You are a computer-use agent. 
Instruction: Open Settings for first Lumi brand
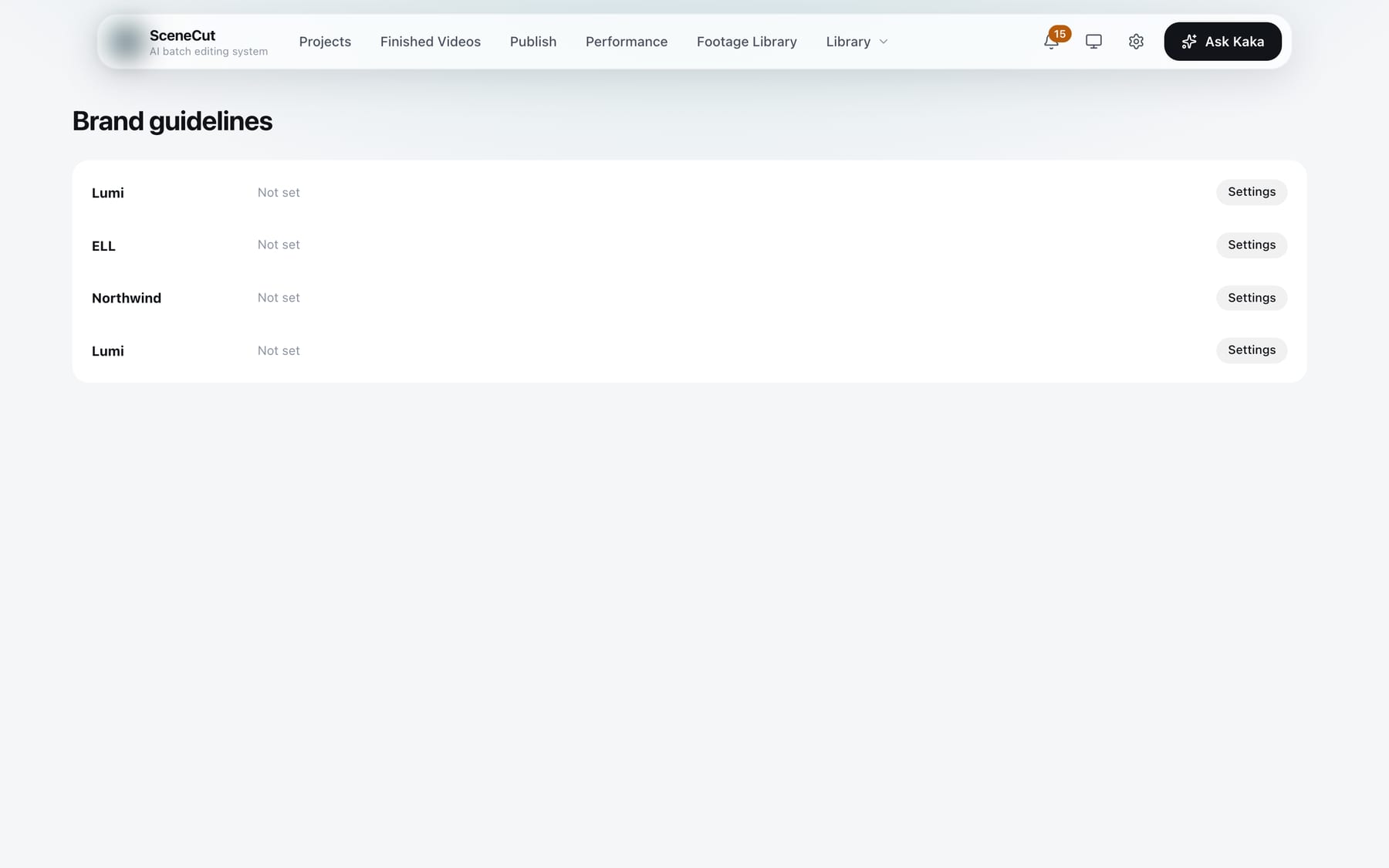[1252, 192]
